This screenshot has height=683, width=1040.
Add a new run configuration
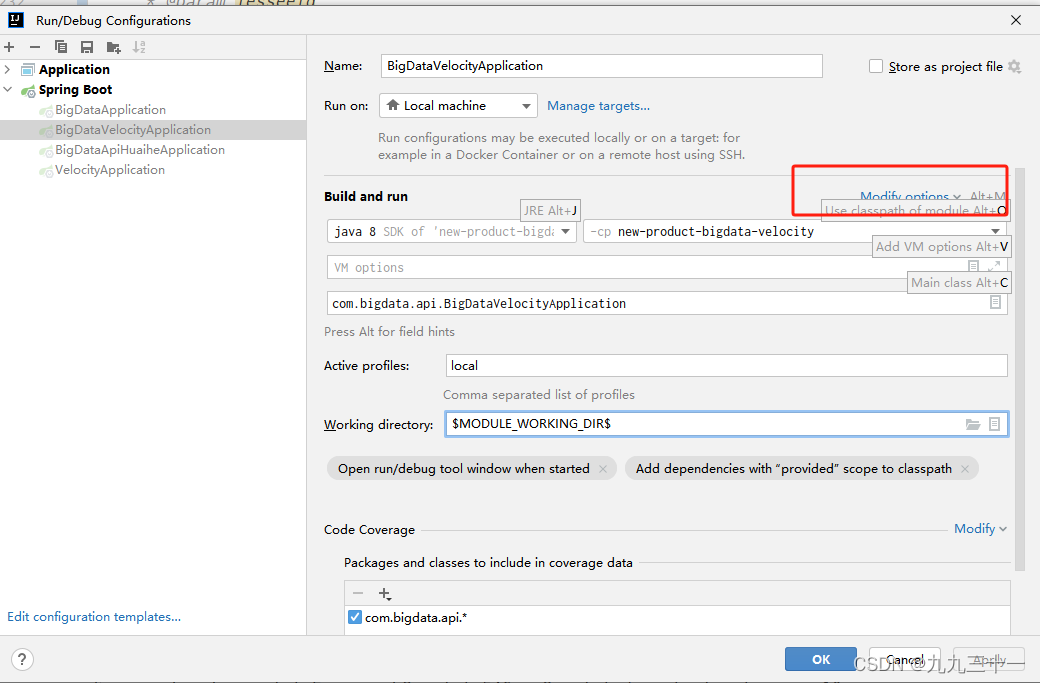tap(9, 47)
